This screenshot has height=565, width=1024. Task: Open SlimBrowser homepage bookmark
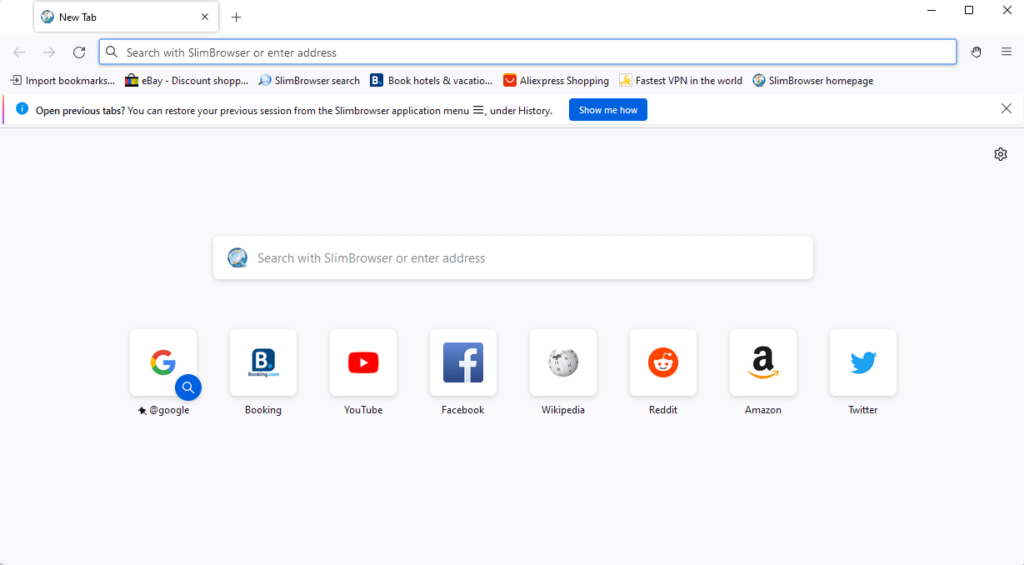tap(812, 80)
